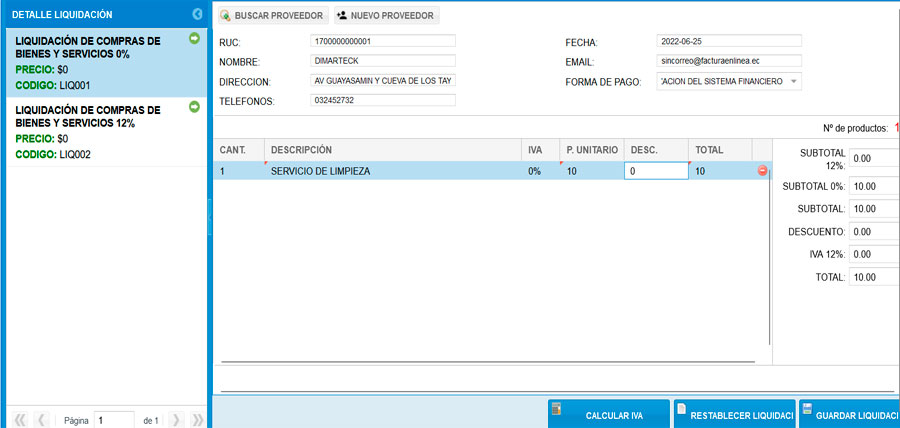
Task: Go to next page of list
Action: tap(176, 420)
